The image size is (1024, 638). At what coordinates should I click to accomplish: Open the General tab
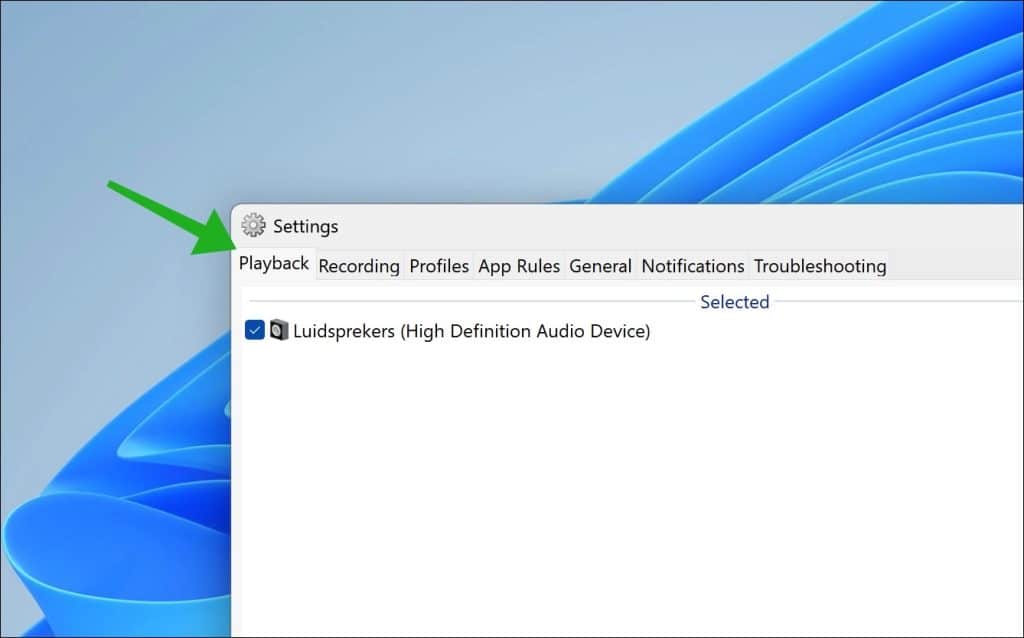[x=600, y=266]
